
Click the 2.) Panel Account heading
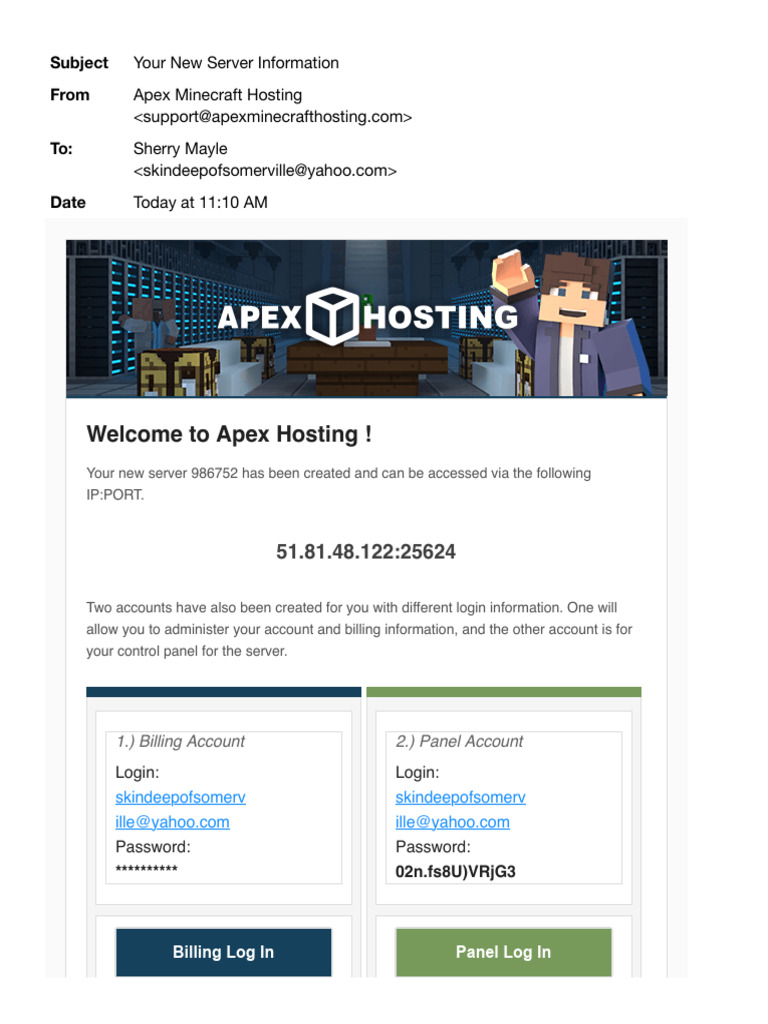coord(459,741)
